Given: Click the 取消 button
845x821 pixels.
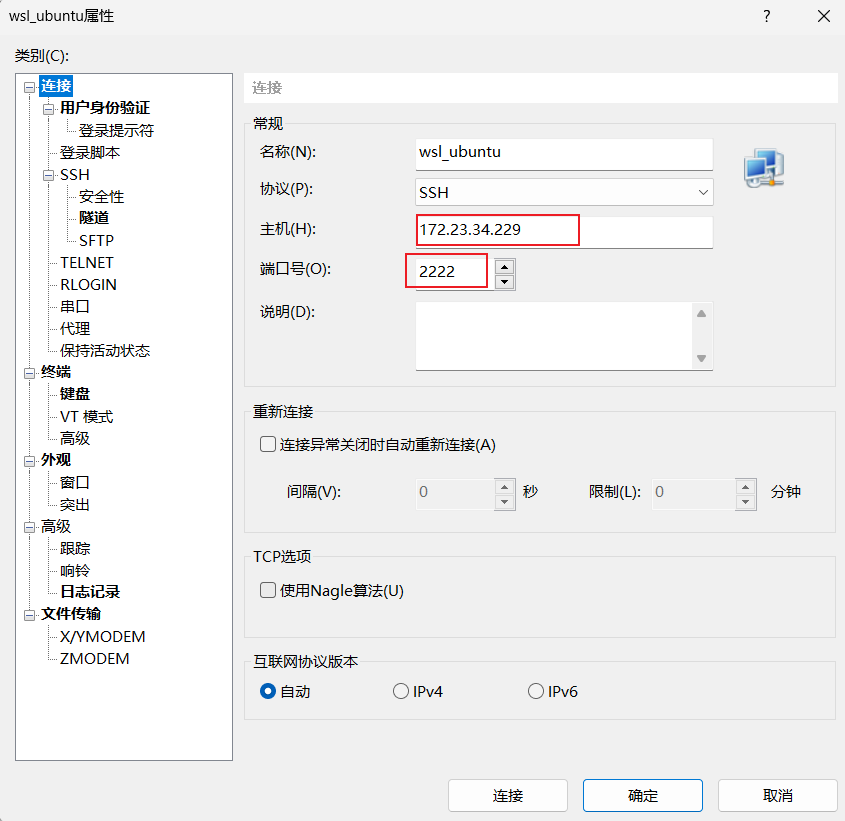Looking at the screenshot, I should pyautogui.click(x=778, y=795).
